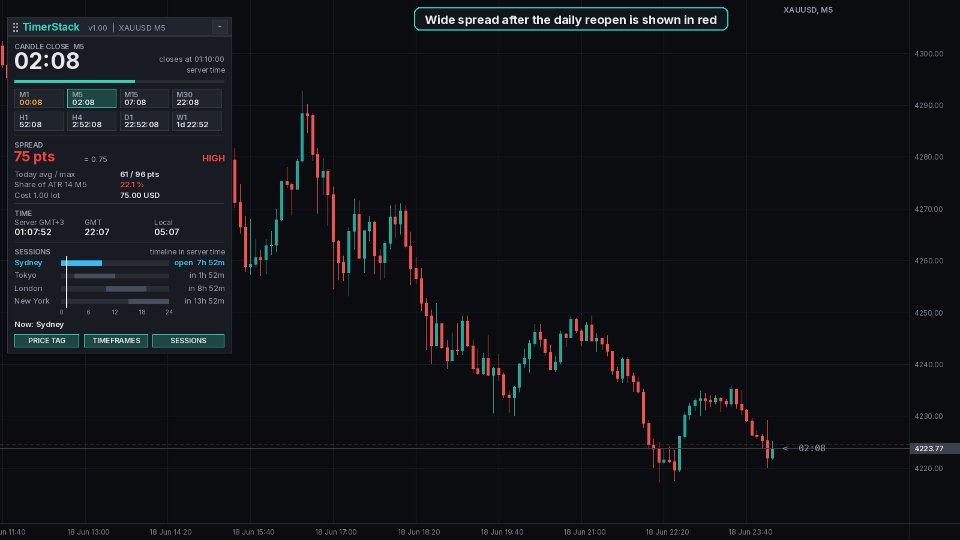Click the 61 / 96 pts value

point(140,174)
